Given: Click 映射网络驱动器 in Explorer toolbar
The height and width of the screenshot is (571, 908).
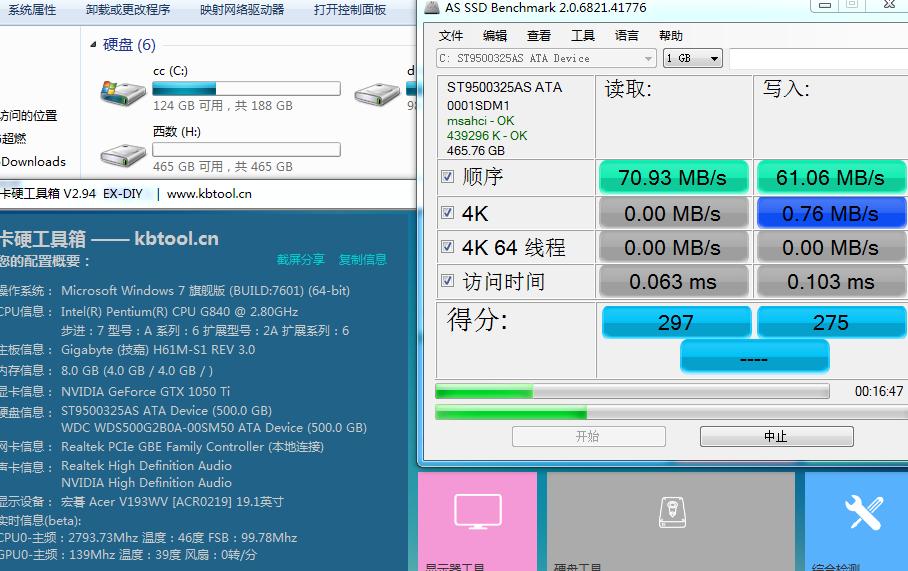Looking at the screenshot, I should [242, 10].
